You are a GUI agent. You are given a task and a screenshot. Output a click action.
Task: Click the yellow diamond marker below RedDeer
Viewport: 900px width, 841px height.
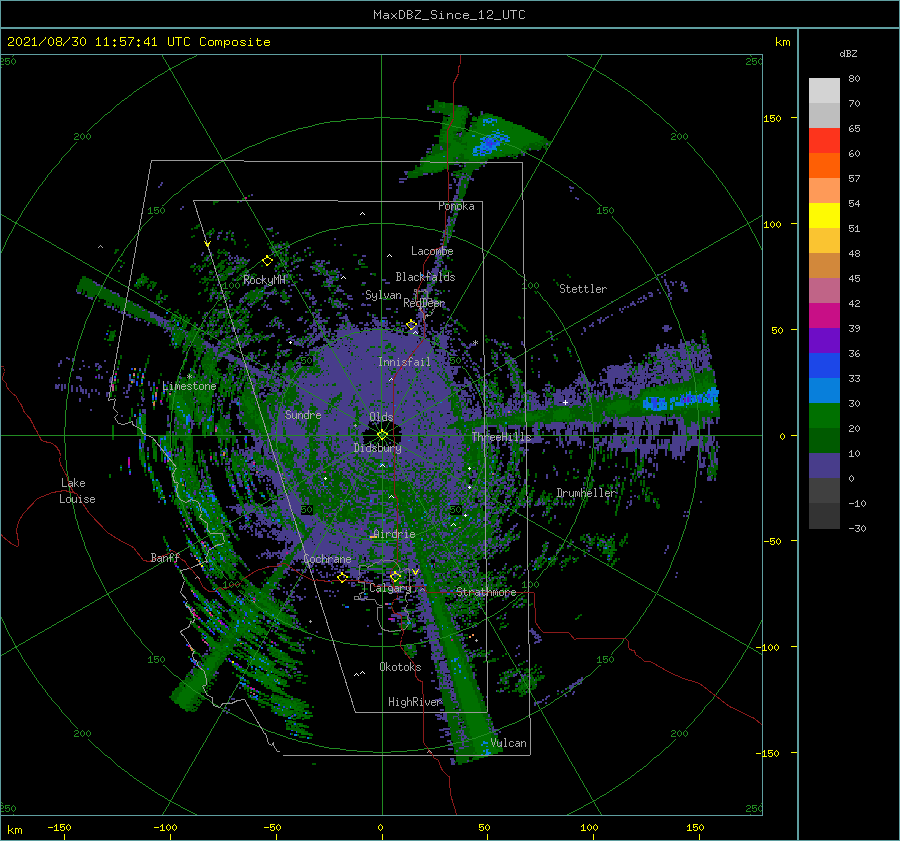pos(412,325)
